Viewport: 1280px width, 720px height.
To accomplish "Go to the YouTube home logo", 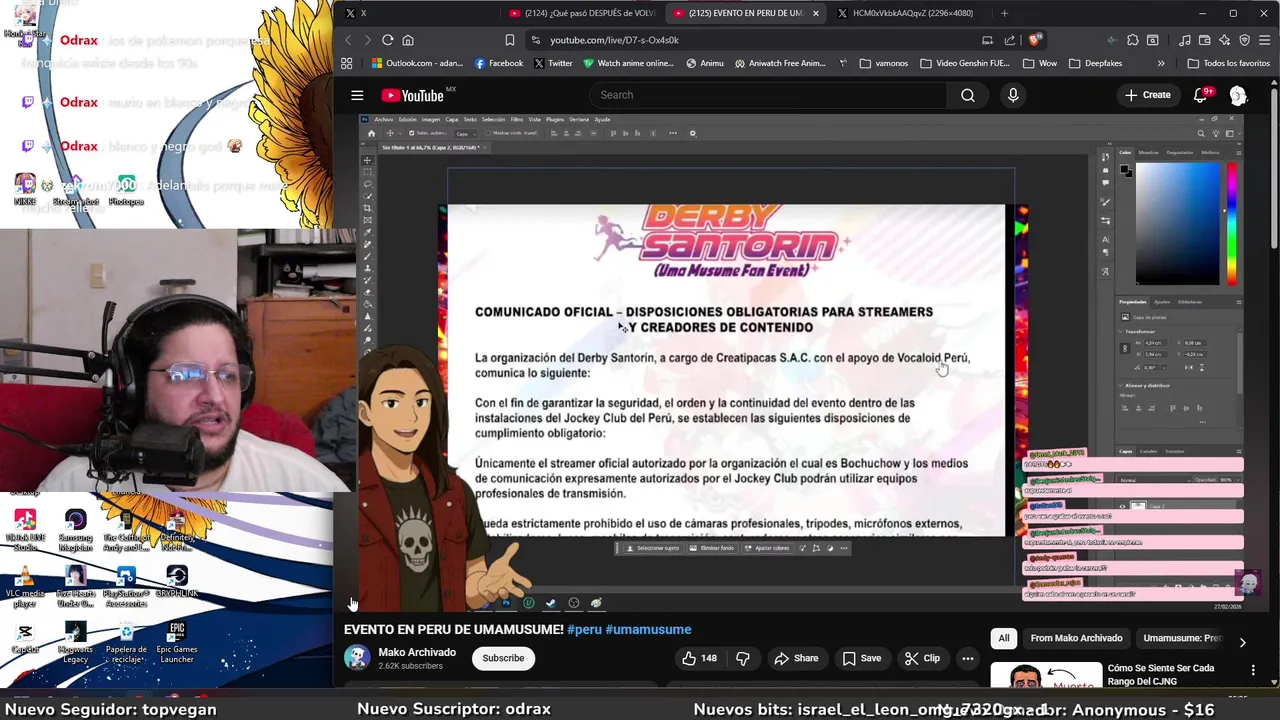I will (x=412, y=95).
